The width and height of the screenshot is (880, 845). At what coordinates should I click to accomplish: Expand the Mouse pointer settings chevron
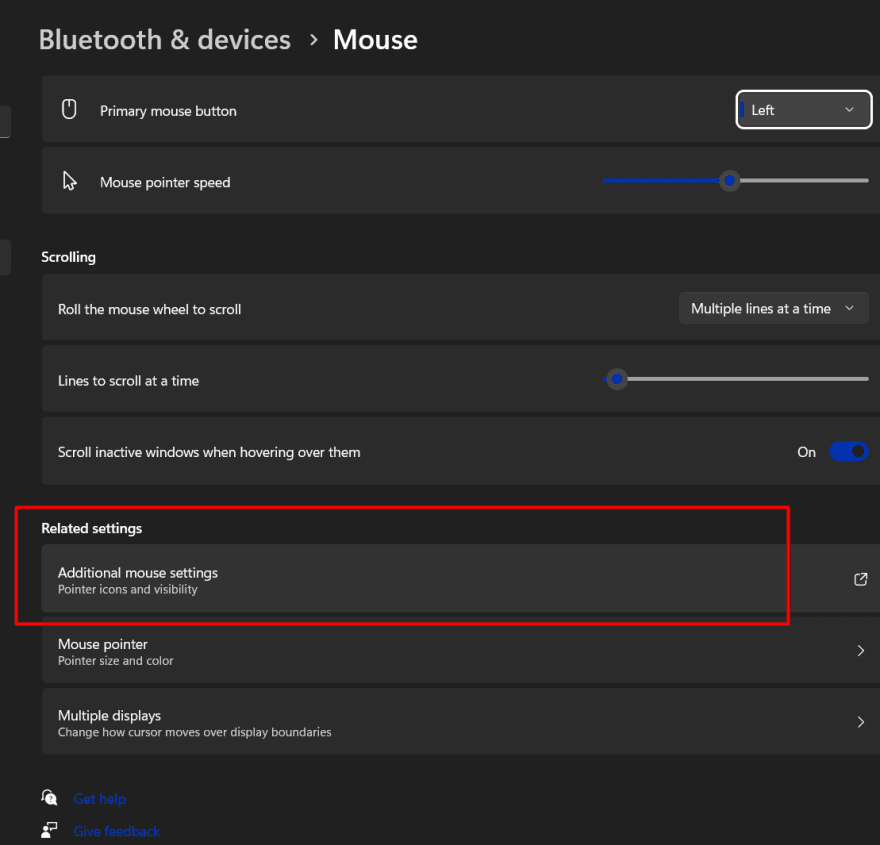860,651
